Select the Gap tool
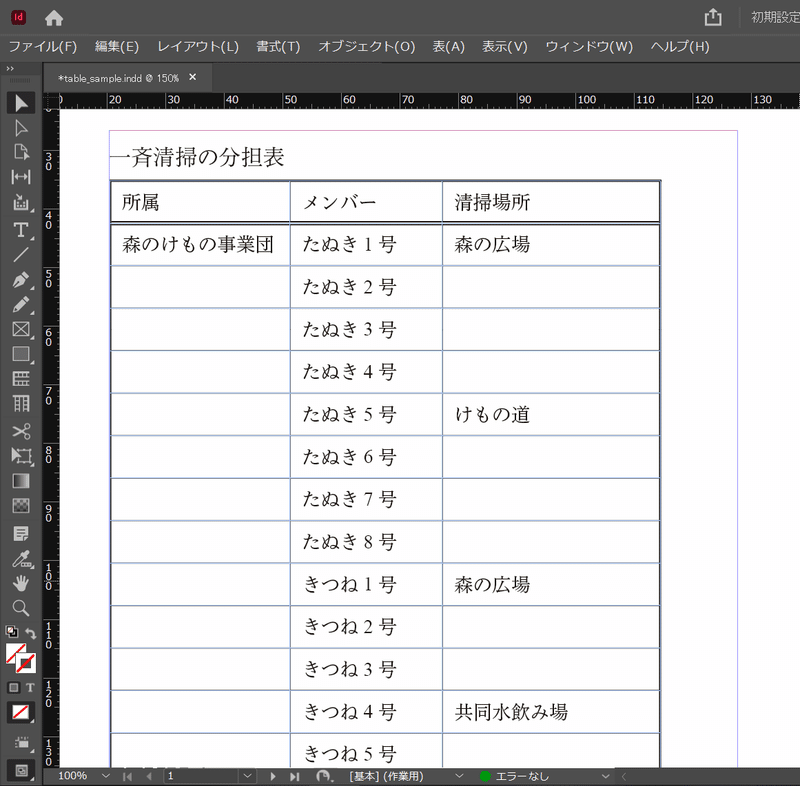The image size is (800, 786). [21, 177]
